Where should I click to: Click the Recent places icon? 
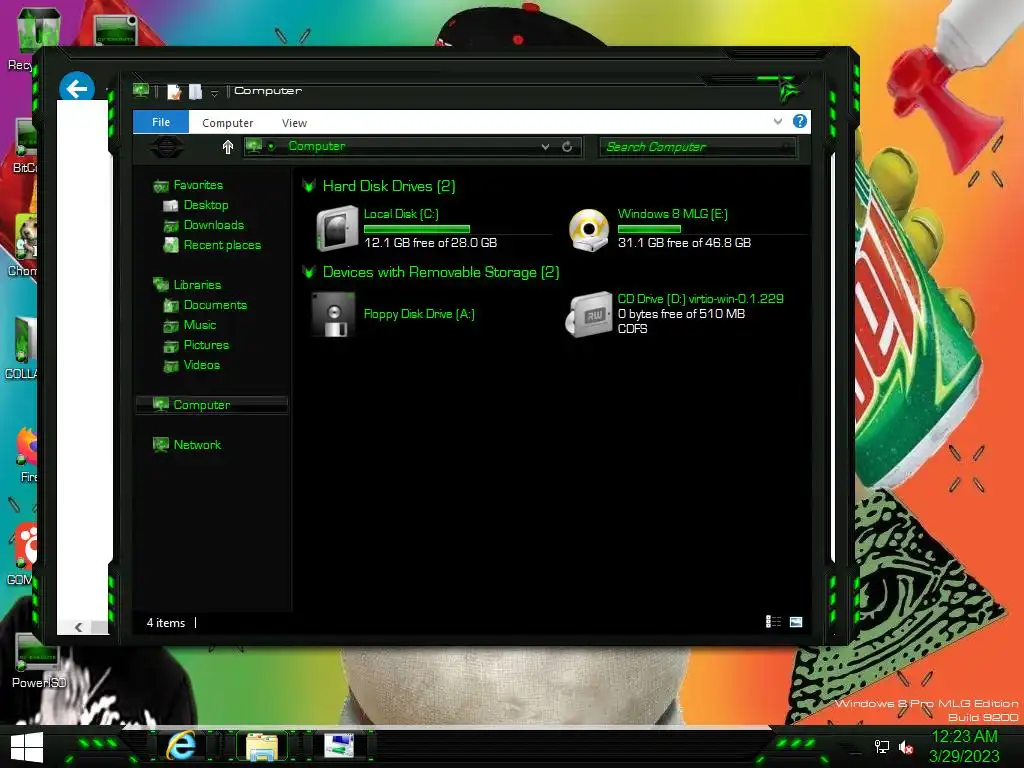(x=171, y=245)
